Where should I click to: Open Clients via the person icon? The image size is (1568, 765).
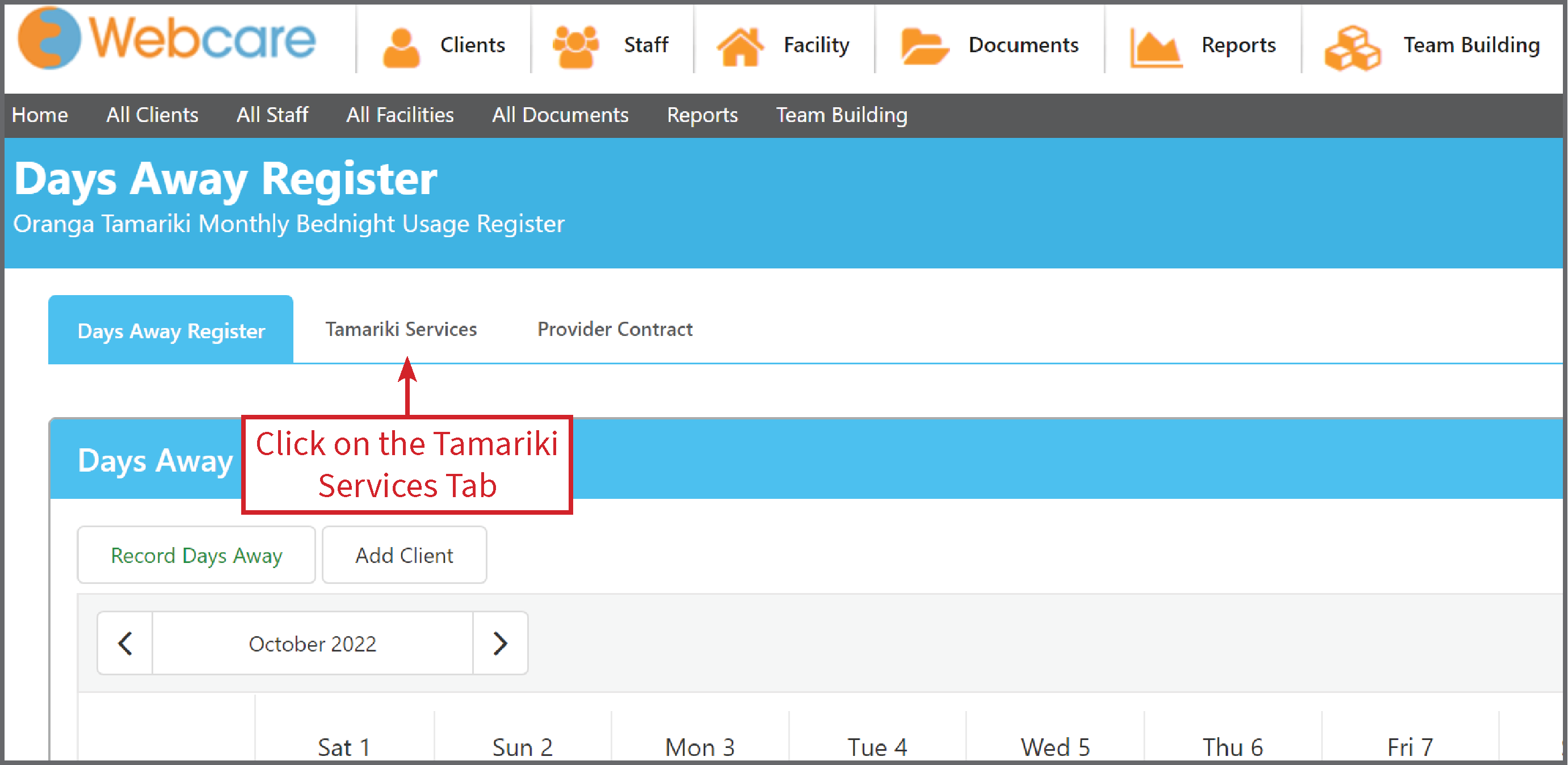[401, 47]
